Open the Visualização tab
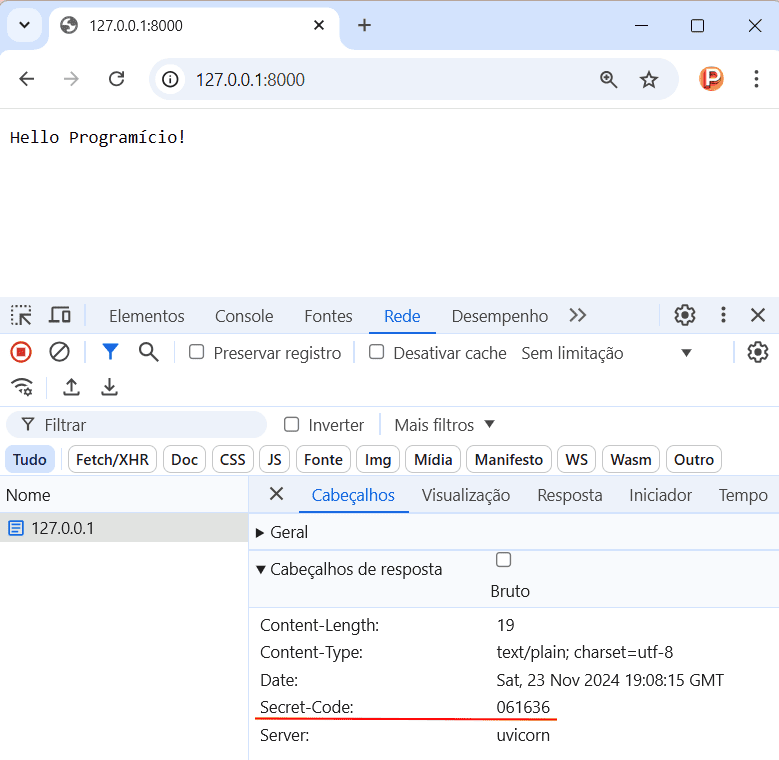 tap(466, 495)
